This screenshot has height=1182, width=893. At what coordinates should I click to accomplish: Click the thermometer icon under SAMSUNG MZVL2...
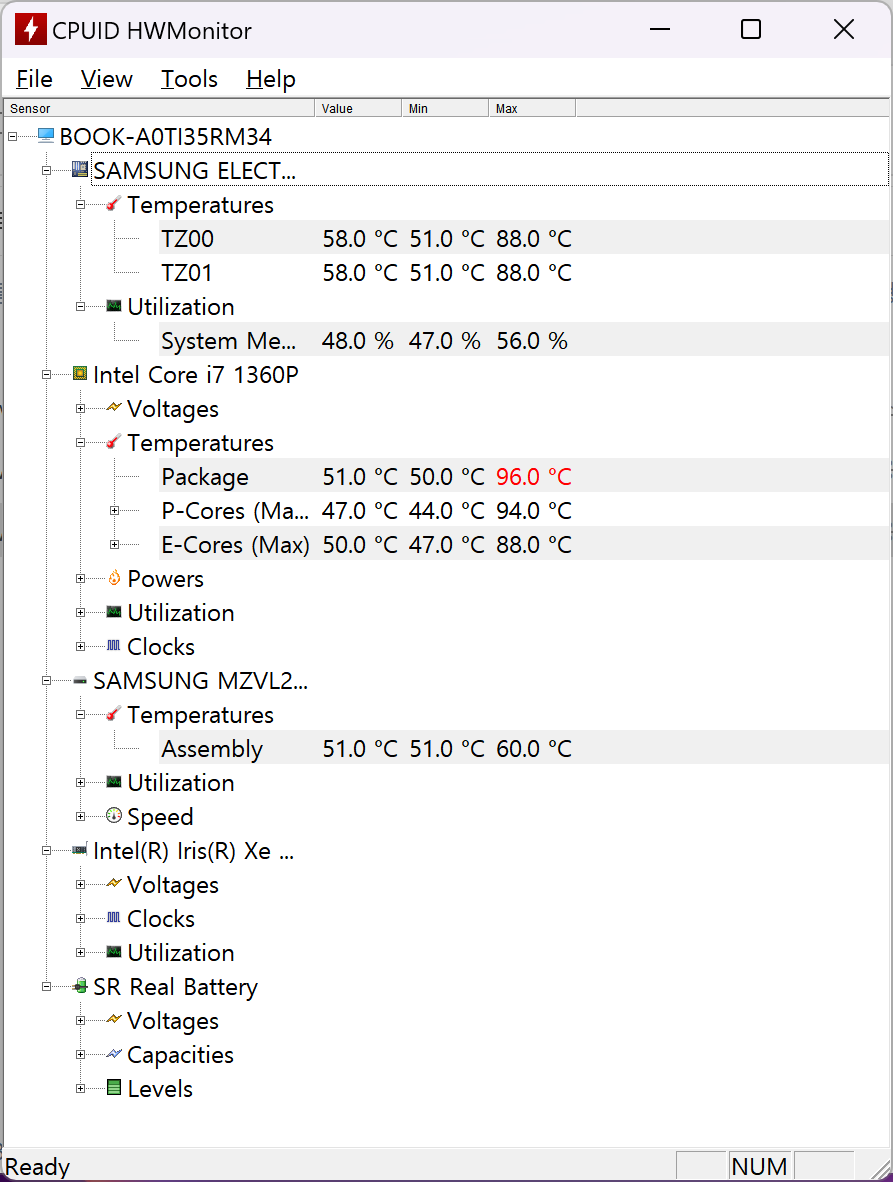click(x=114, y=714)
